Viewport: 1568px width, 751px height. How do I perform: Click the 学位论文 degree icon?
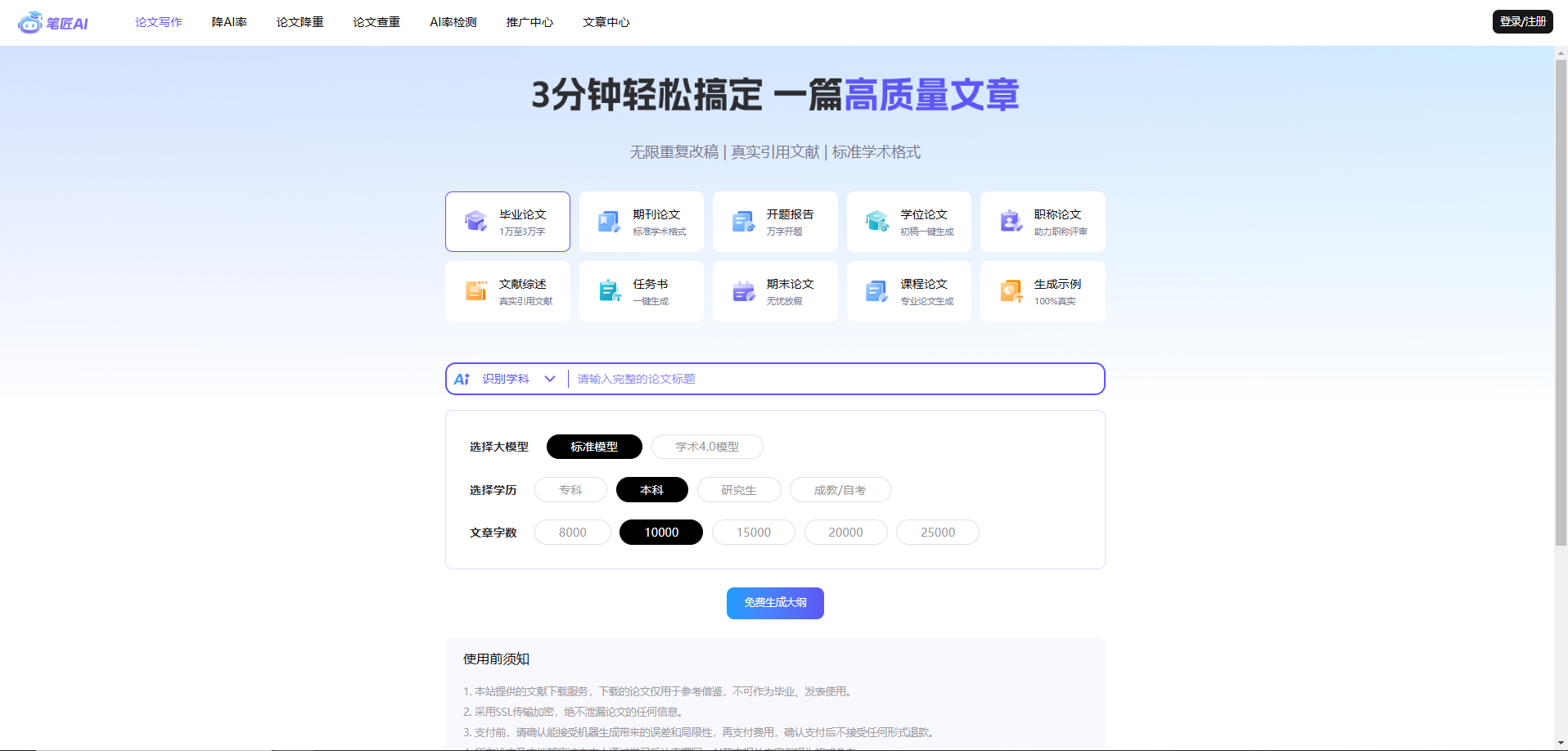pos(876,221)
